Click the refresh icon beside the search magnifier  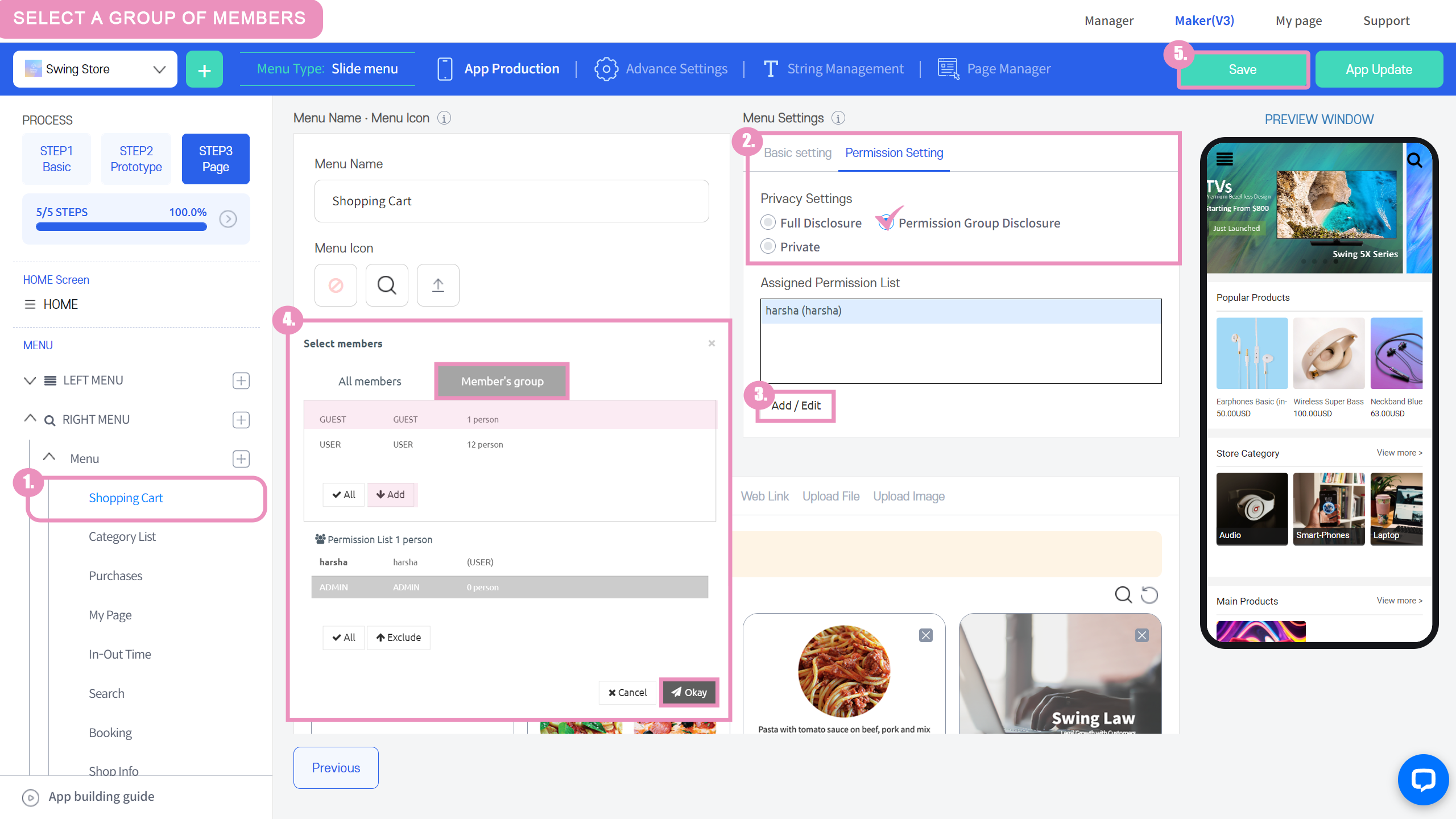point(1149,595)
